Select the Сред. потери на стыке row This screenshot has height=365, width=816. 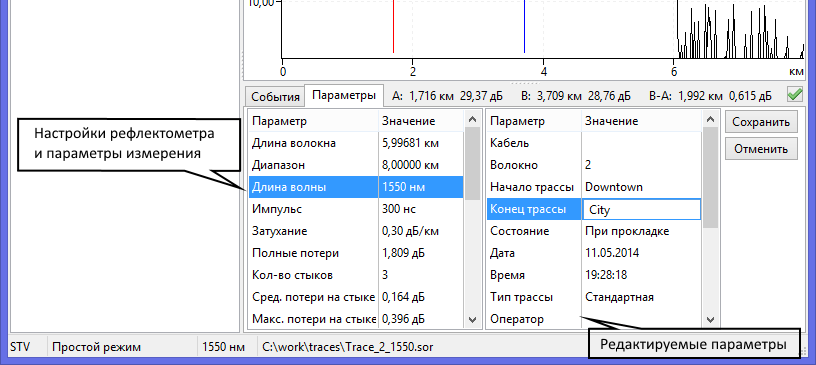356,297
